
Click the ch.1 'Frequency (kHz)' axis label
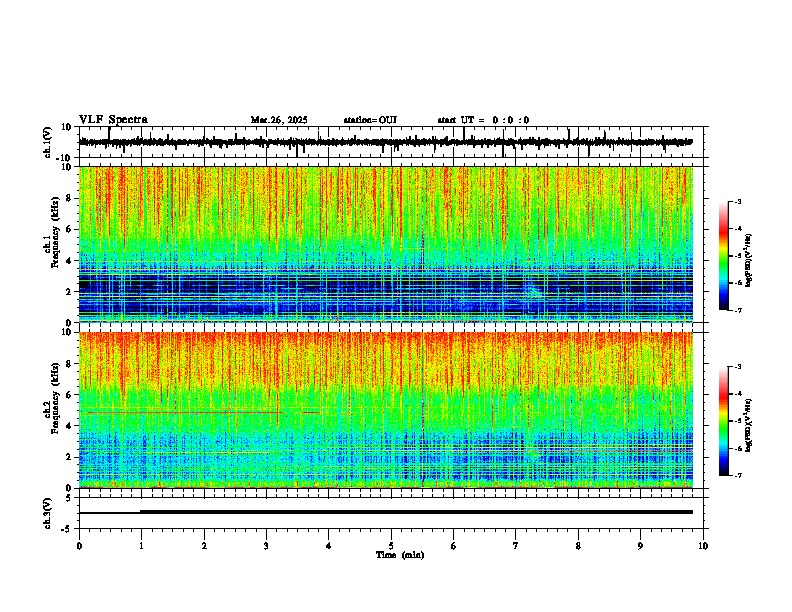pyautogui.click(x=55, y=233)
